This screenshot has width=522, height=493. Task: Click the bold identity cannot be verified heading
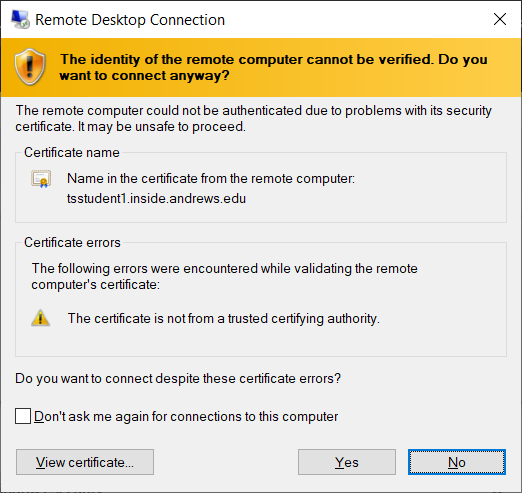273,67
